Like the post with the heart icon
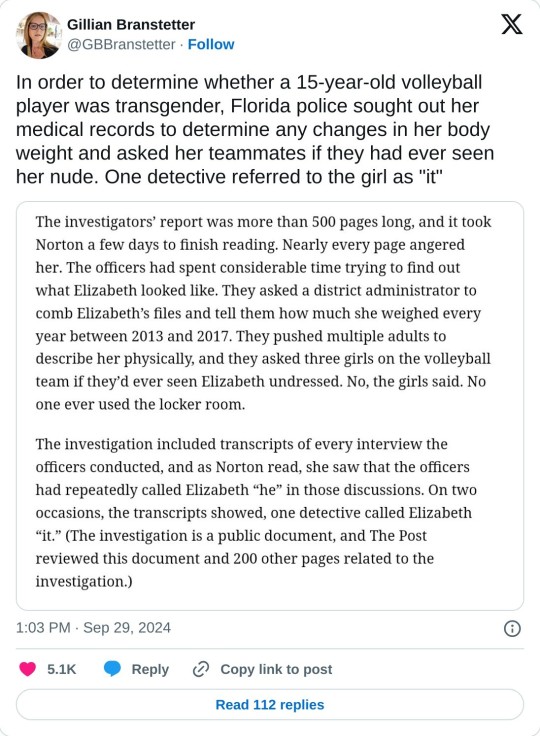This screenshot has height=736, width=540. point(27,669)
